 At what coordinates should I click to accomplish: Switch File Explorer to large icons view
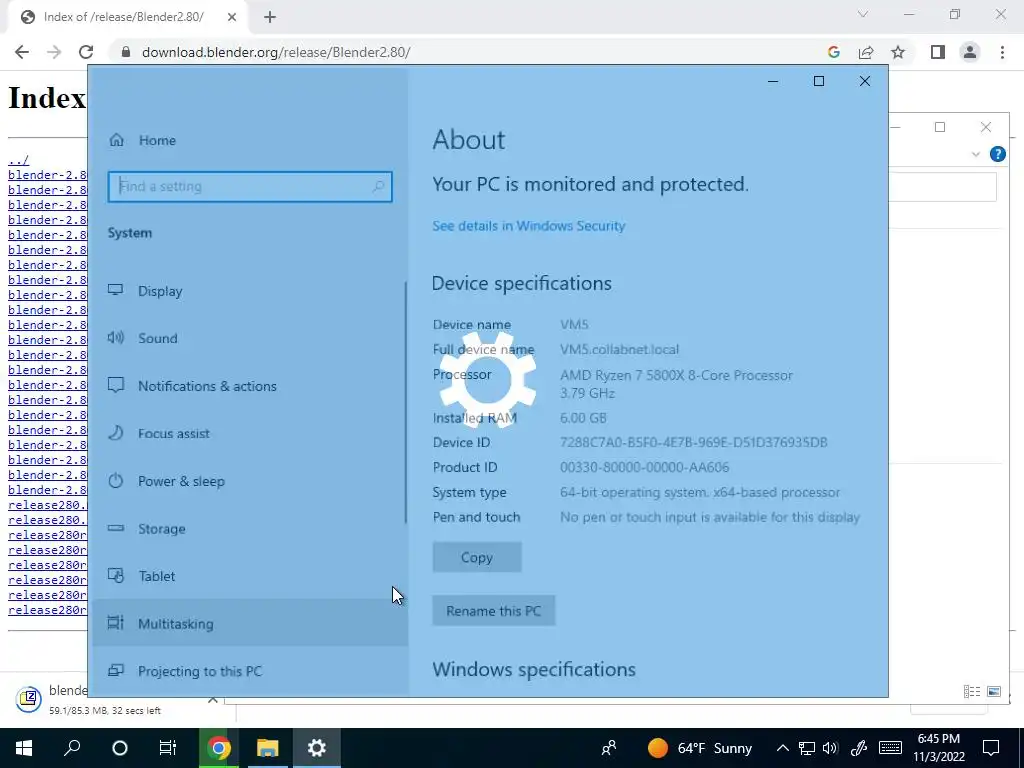point(994,692)
